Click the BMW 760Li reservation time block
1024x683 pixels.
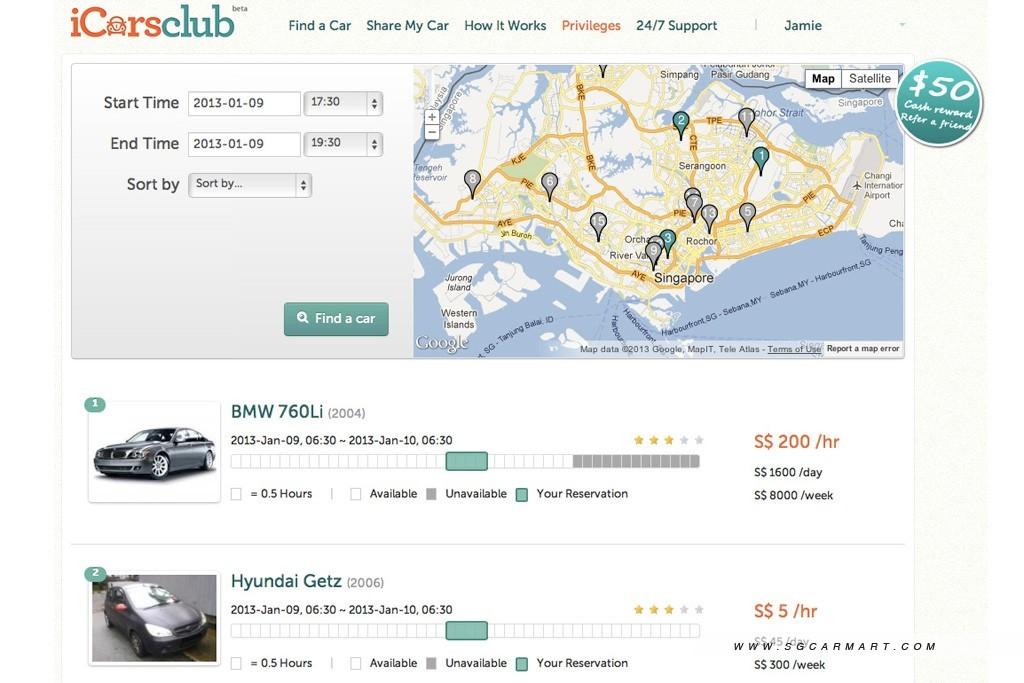coord(466,461)
